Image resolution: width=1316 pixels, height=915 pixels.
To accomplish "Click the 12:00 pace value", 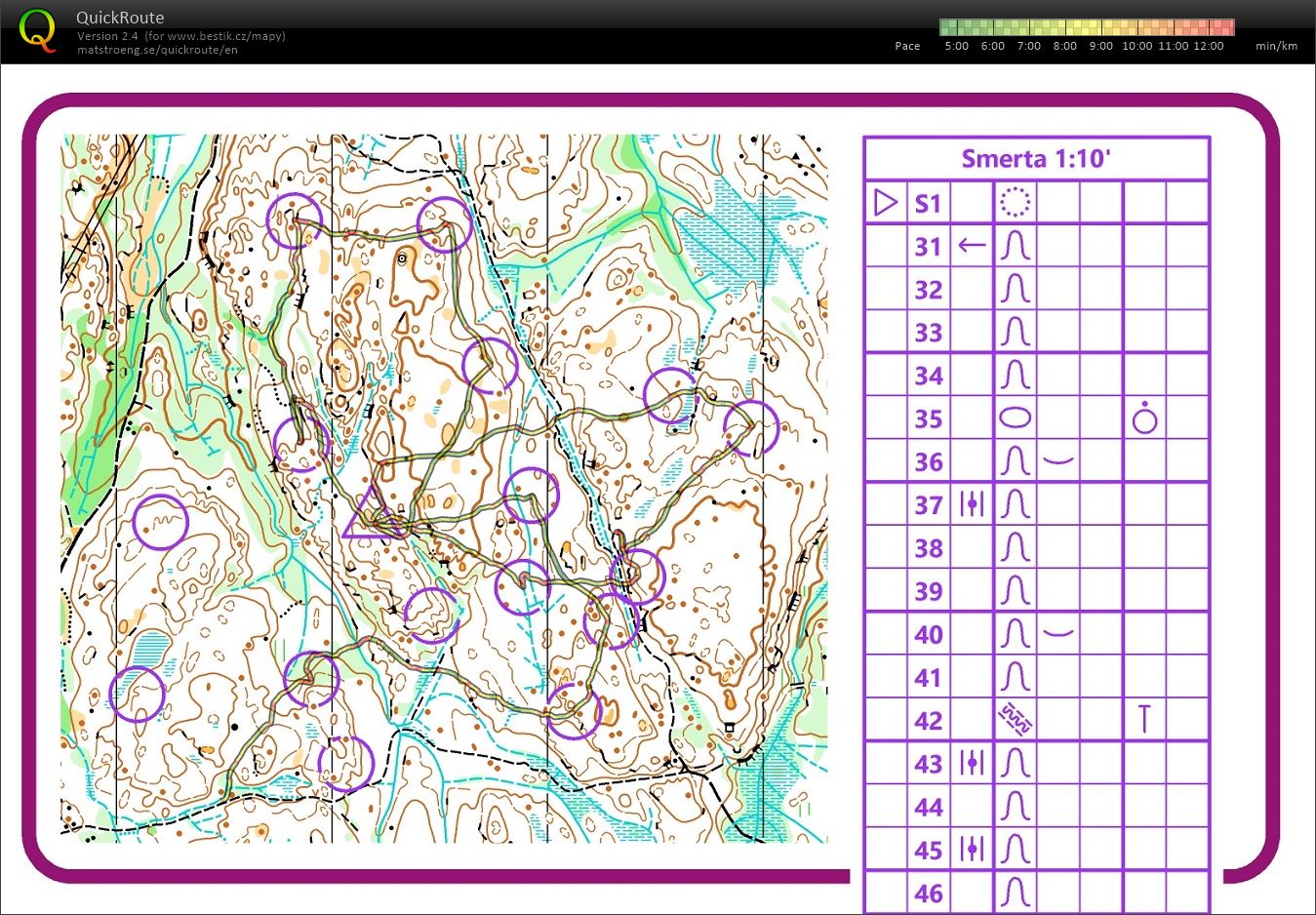I will [1209, 46].
